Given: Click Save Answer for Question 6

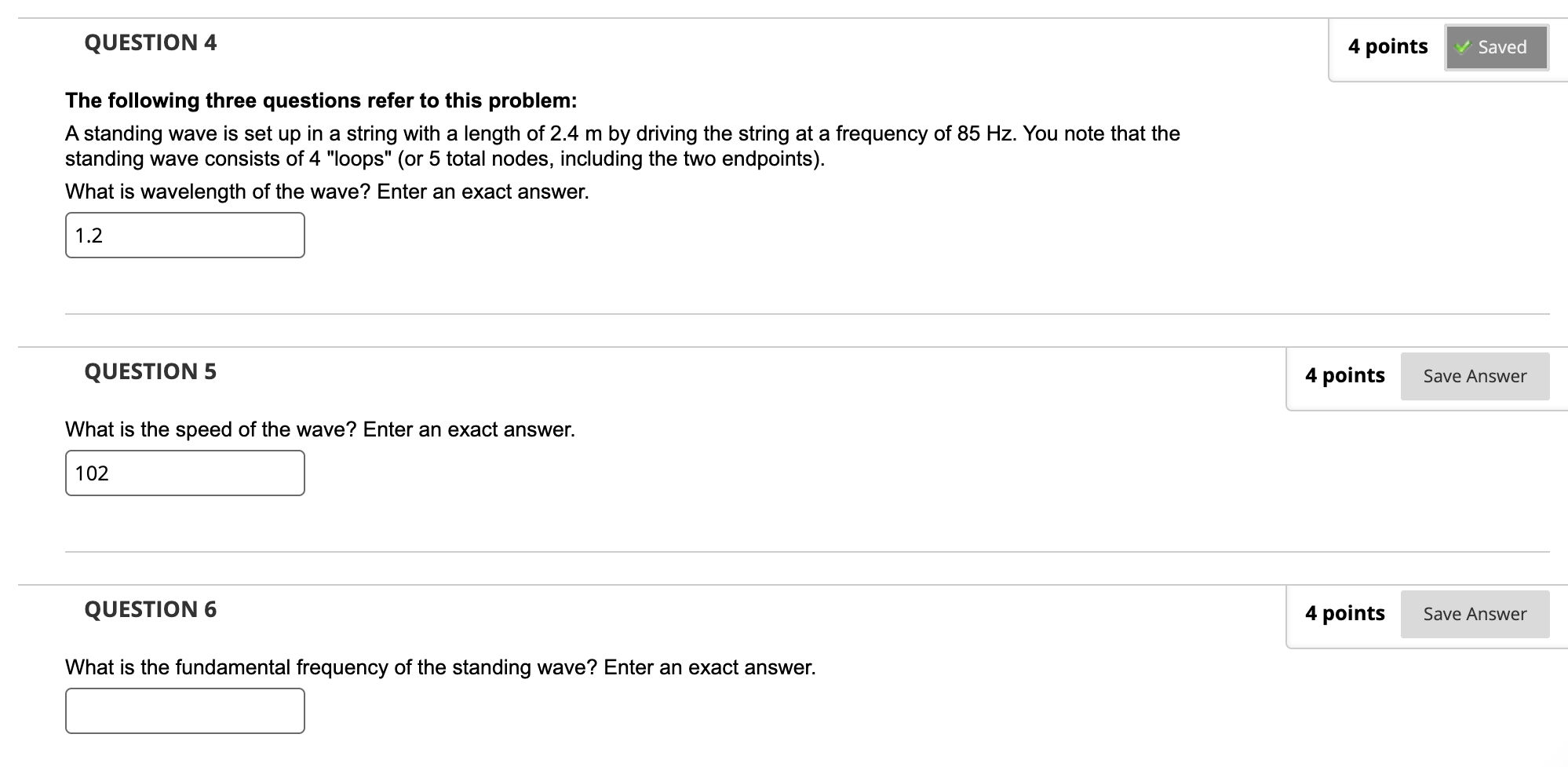Looking at the screenshot, I should pos(1475,613).
